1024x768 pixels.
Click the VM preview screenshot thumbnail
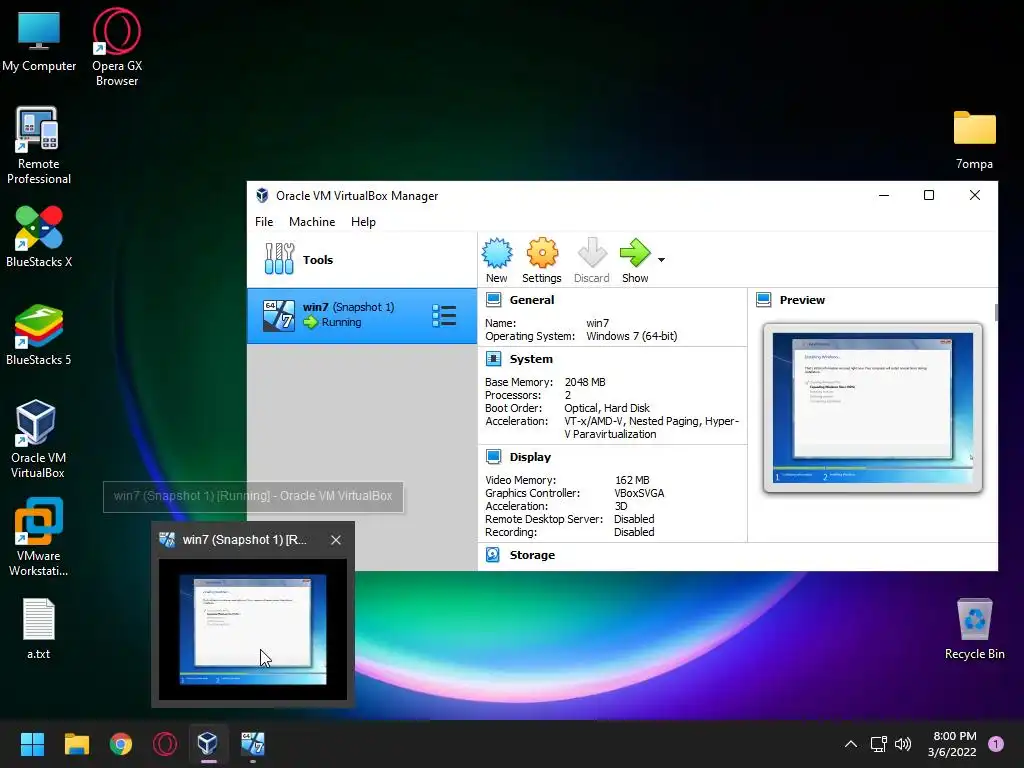click(x=872, y=408)
